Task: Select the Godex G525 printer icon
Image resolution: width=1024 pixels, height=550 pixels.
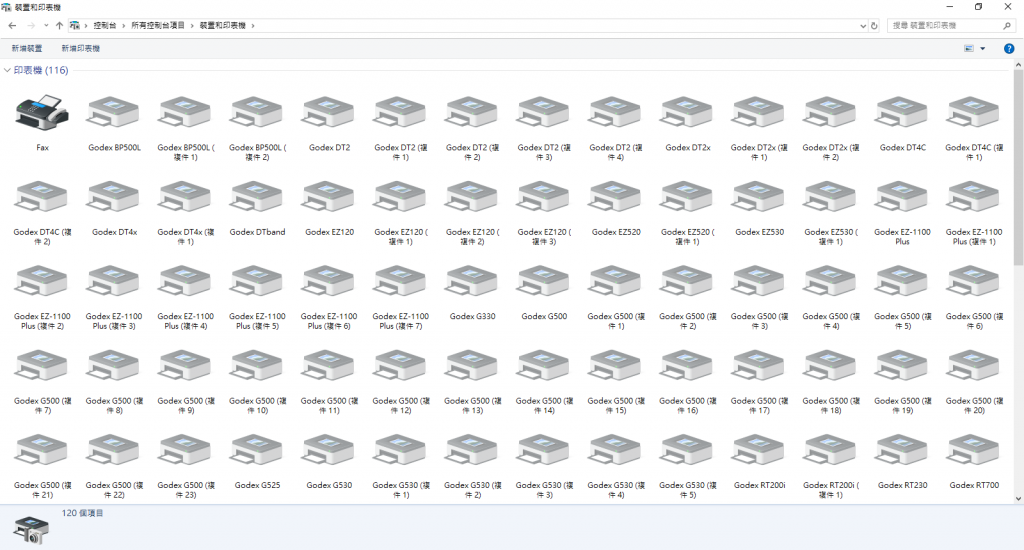Action: (257, 450)
